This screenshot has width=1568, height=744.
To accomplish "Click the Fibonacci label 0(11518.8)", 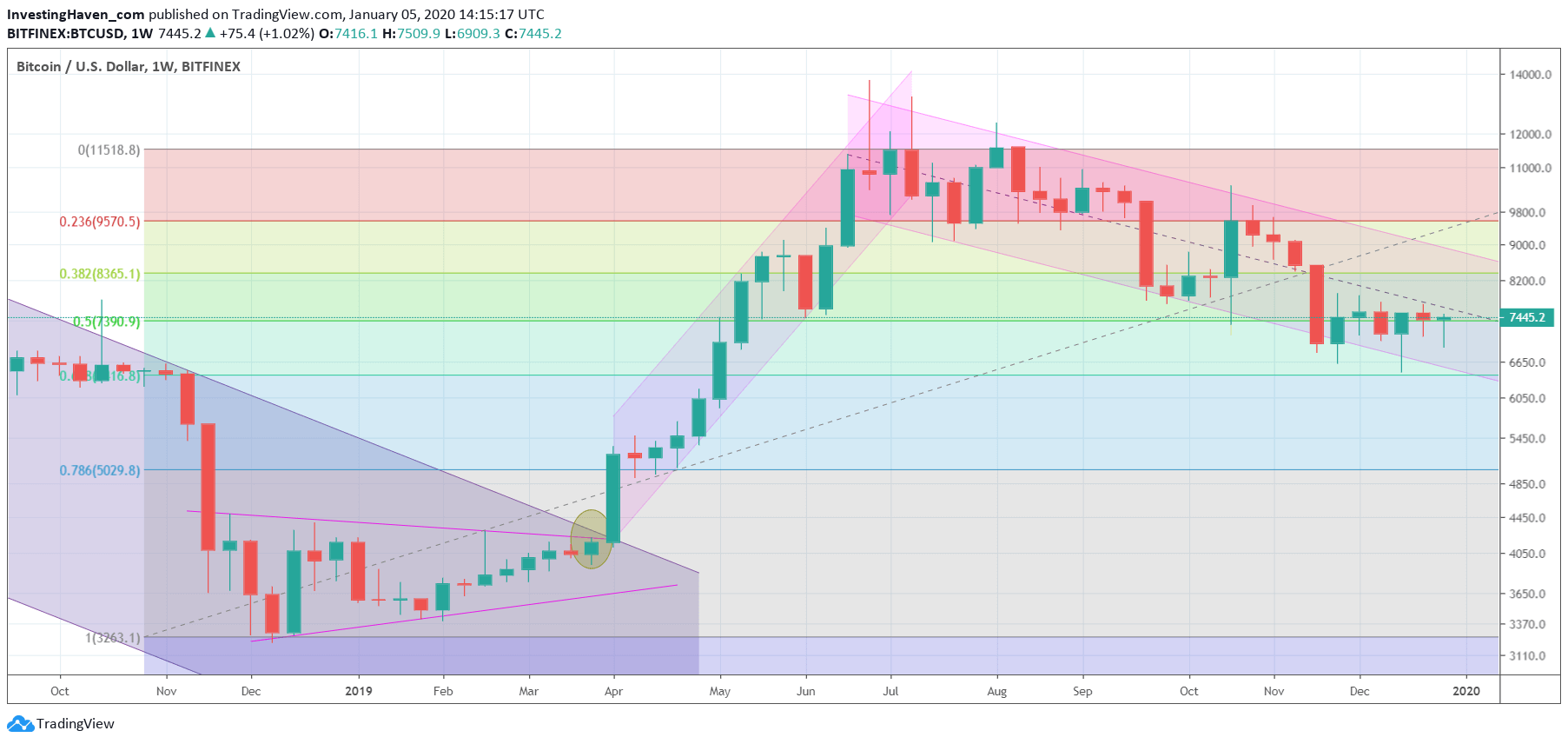I will pyautogui.click(x=109, y=150).
